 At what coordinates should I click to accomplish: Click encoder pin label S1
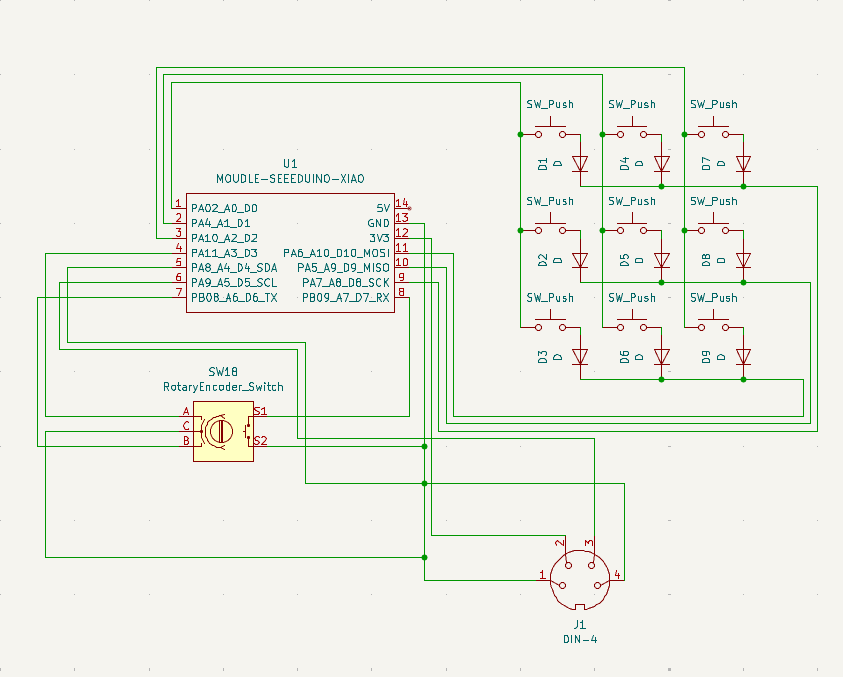[260, 411]
